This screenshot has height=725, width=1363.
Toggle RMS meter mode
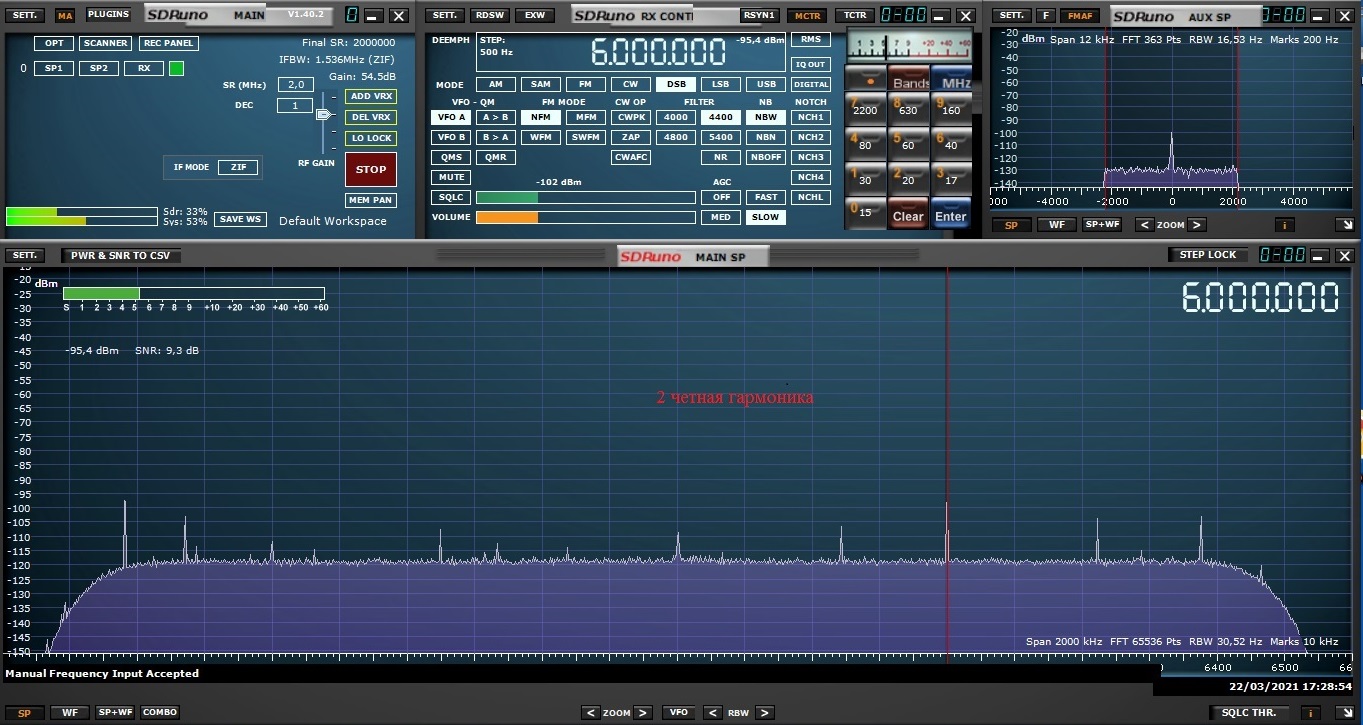point(811,39)
